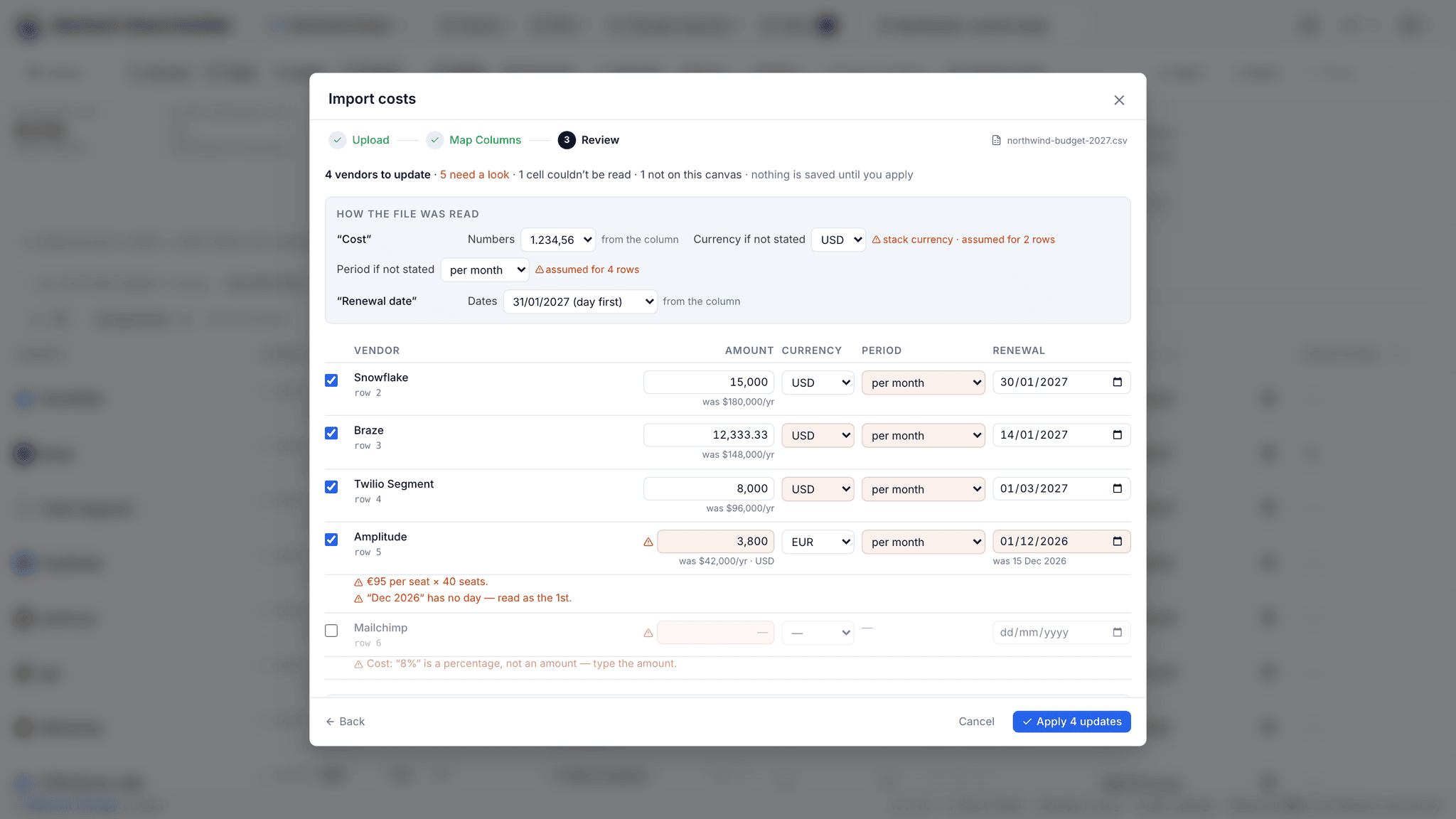Viewport: 1456px width, 819px height.
Task: Click warning icon by €95 per seat note
Action: click(x=358, y=582)
